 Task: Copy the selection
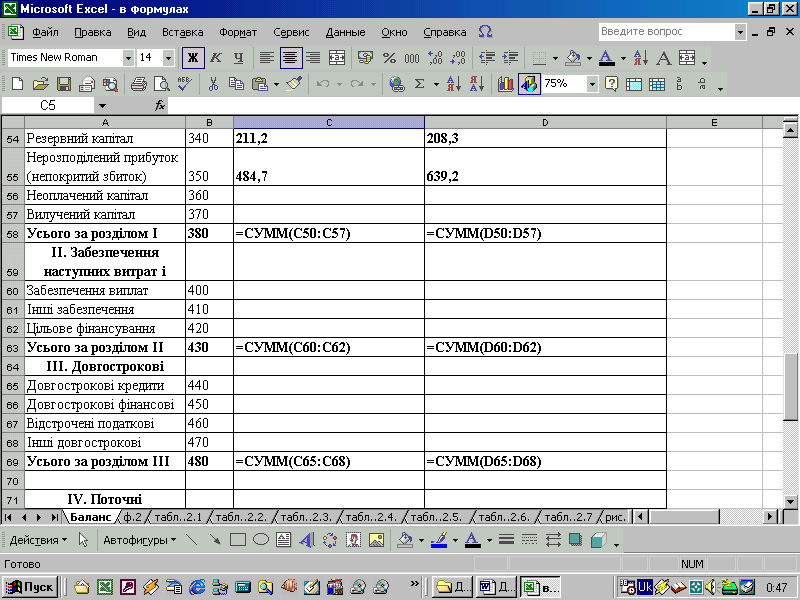tap(236, 84)
